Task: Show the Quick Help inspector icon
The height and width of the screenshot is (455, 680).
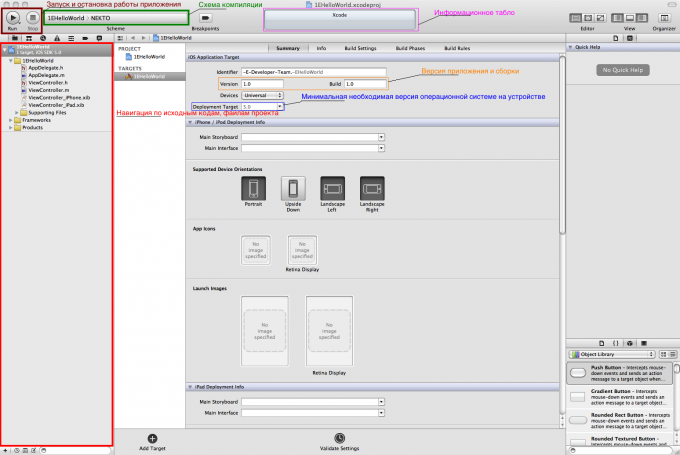Action: pos(630,38)
